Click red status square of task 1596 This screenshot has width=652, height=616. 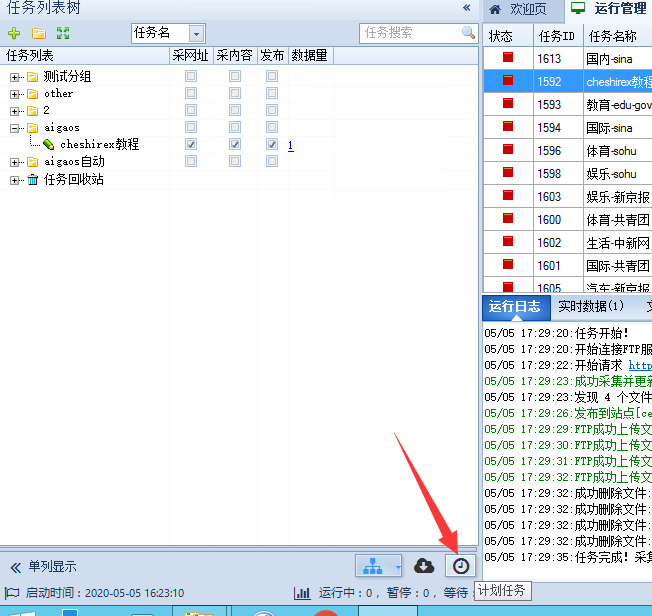tap(508, 149)
